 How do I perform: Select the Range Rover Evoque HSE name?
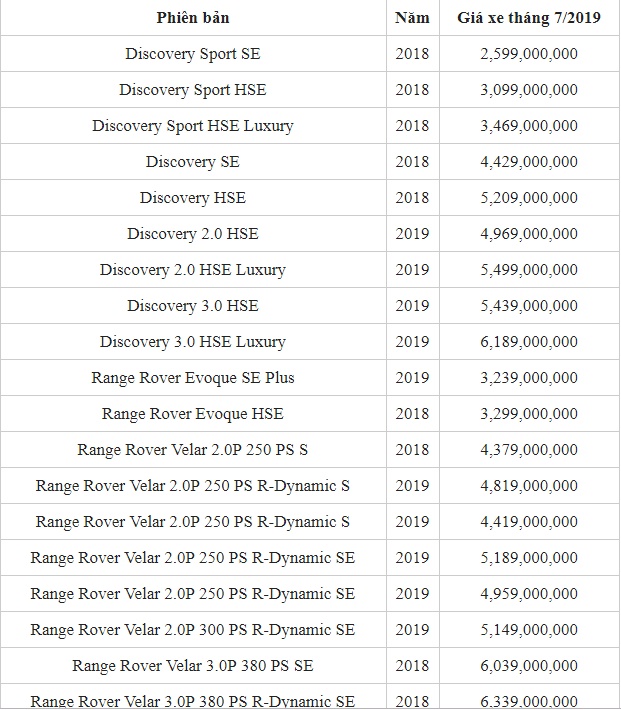(192, 414)
